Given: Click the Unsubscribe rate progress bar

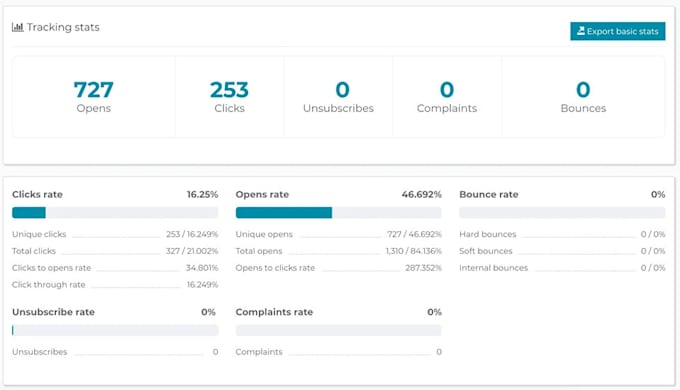Looking at the screenshot, I should coord(115,331).
